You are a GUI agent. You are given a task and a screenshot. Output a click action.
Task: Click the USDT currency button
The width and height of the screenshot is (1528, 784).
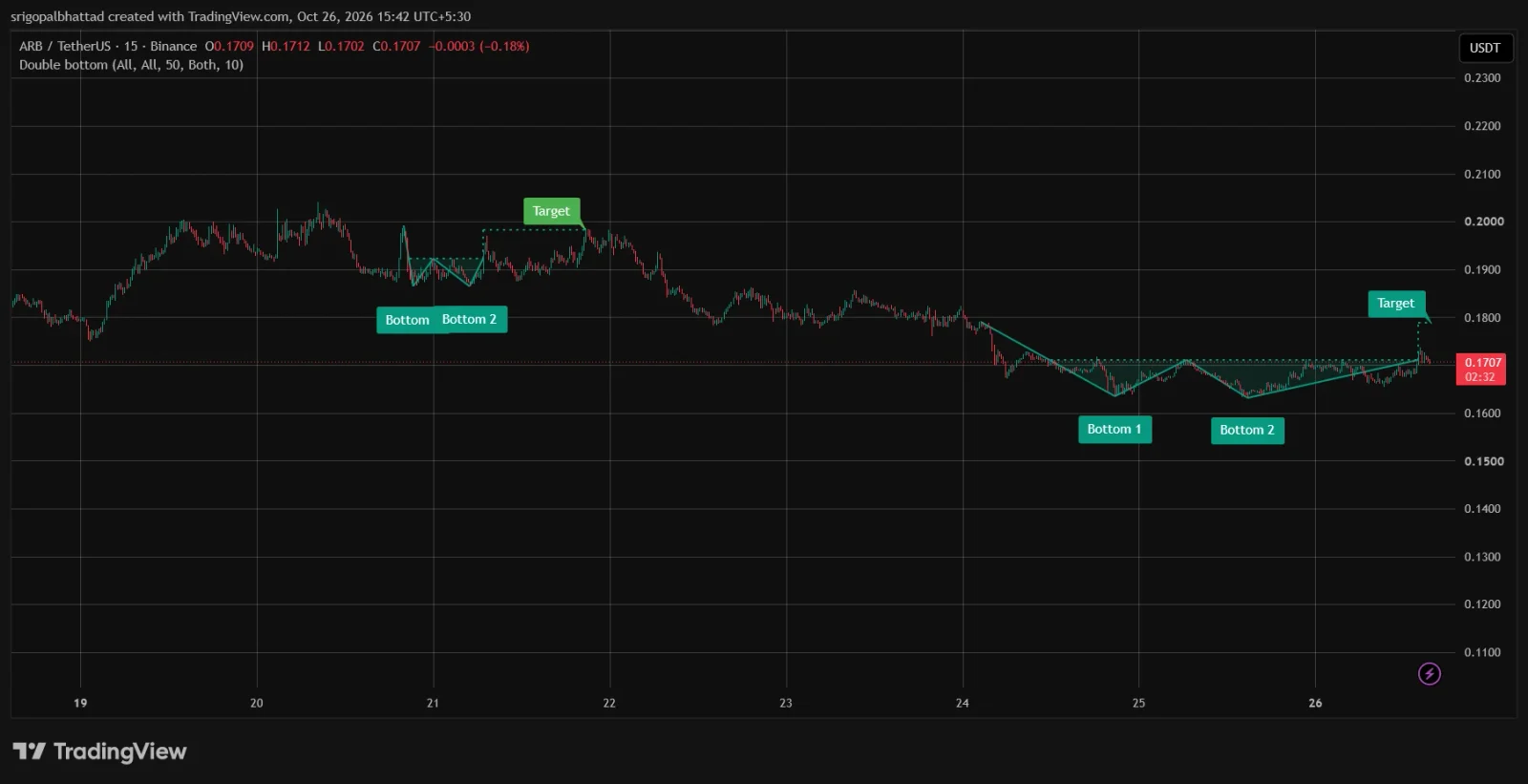(1485, 48)
